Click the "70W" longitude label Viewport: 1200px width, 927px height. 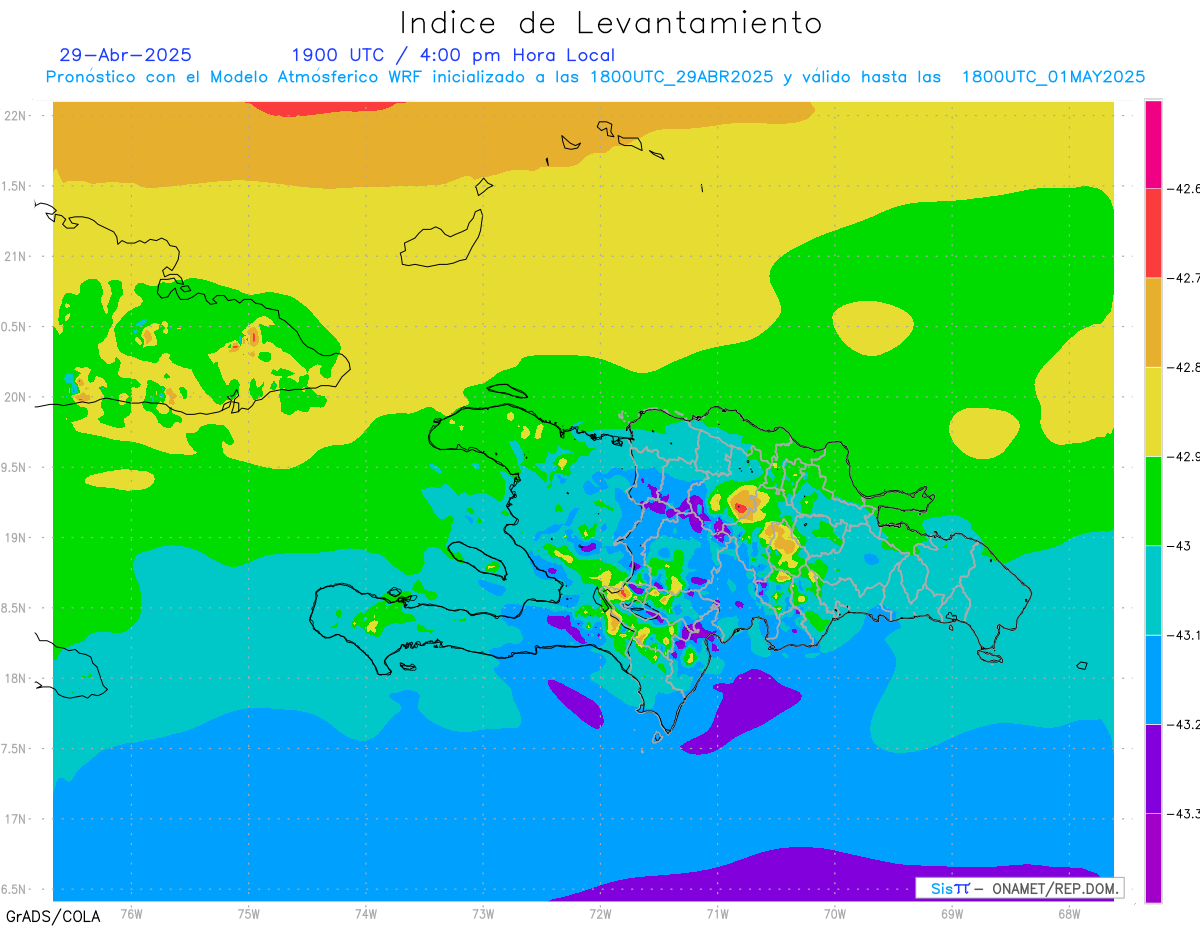click(x=835, y=912)
